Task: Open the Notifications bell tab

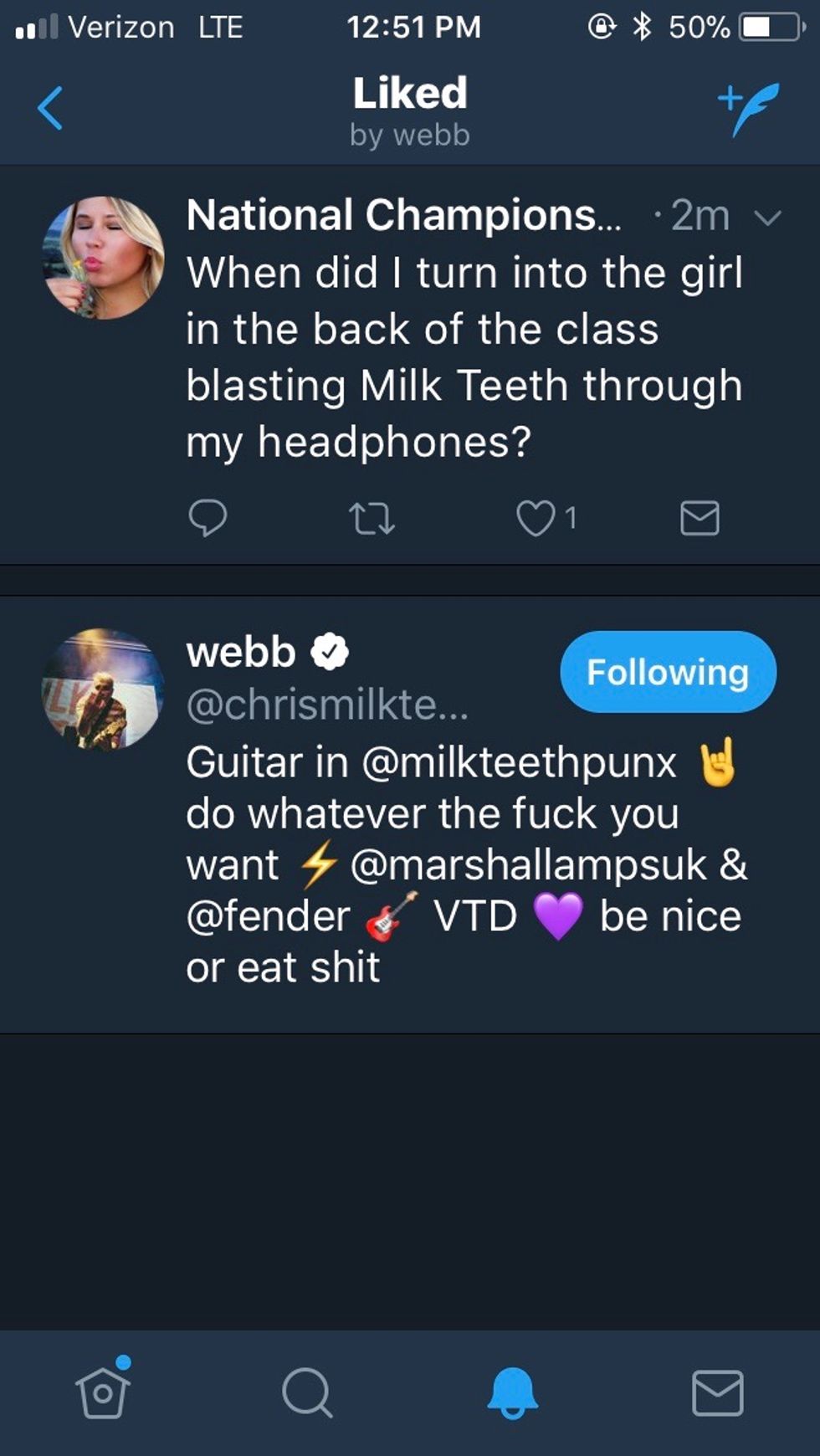Action: tap(512, 1392)
